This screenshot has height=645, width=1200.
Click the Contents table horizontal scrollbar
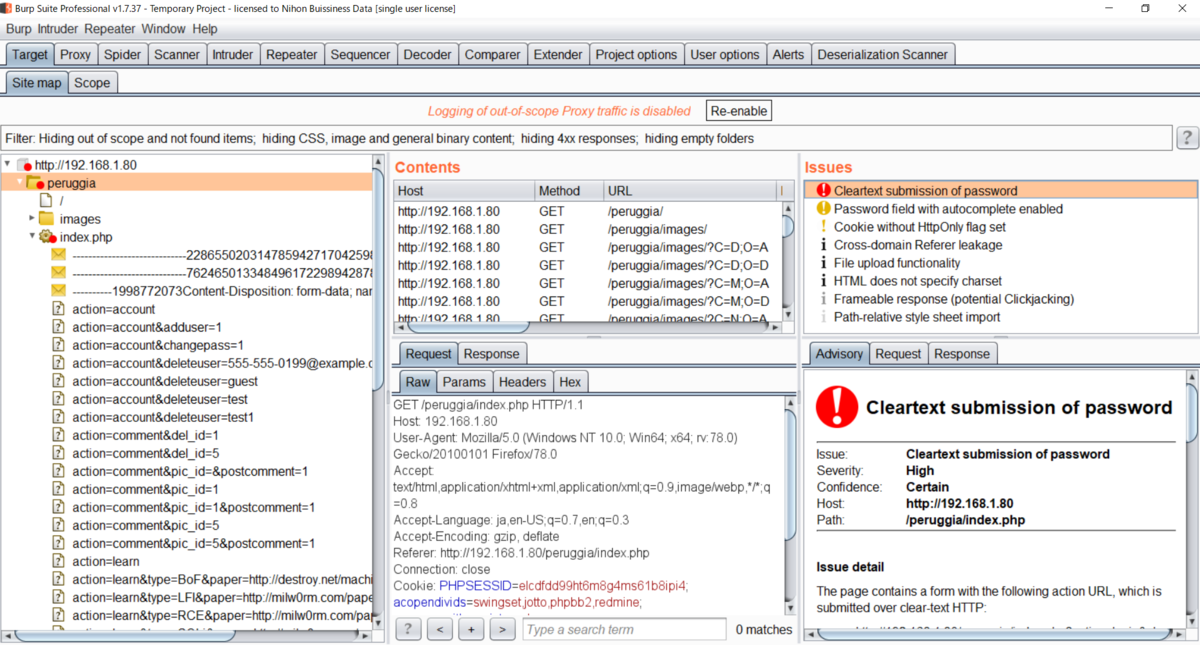pyautogui.click(x=470, y=326)
